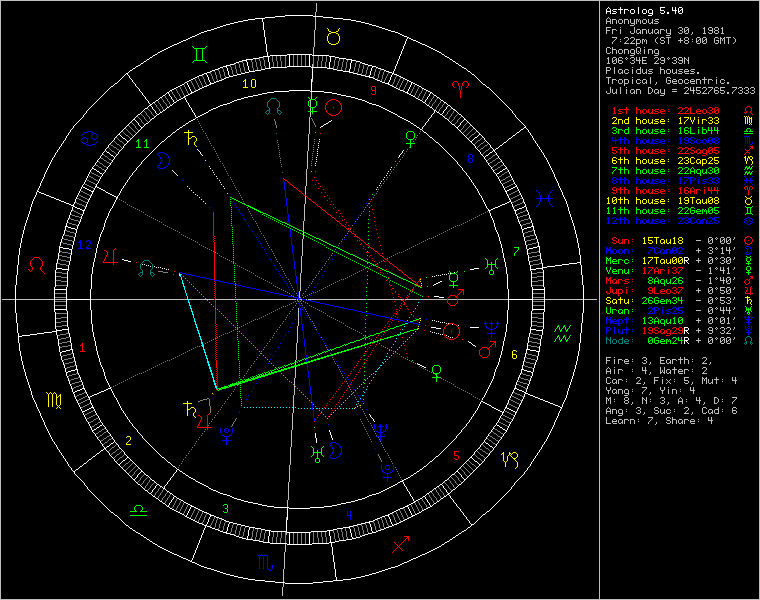Select house number 5 in the chart wheel
760x600 pixels.
coord(456,456)
